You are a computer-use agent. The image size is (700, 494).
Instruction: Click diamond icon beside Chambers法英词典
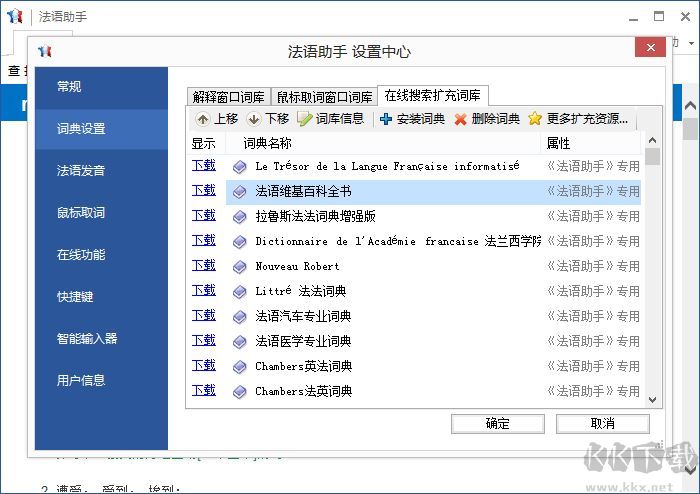tap(240, 392)
